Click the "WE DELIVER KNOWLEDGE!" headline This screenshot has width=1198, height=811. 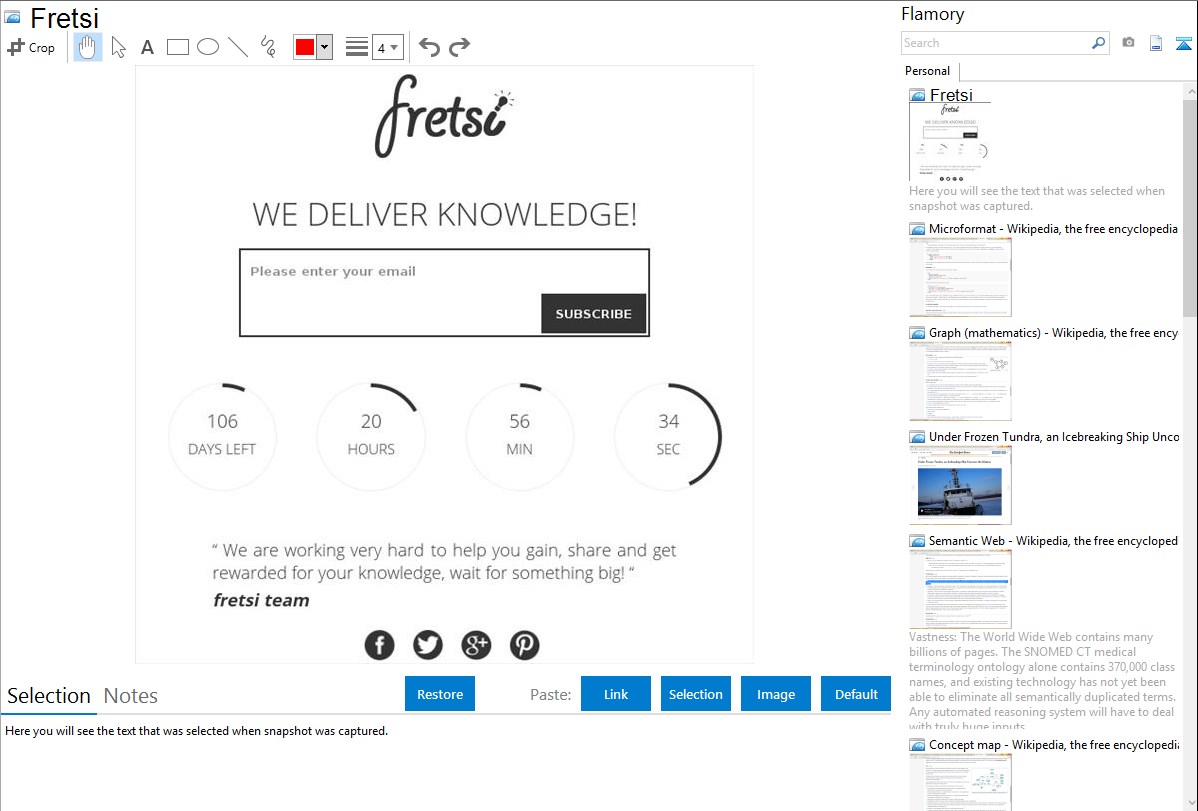tap(445, 215)
